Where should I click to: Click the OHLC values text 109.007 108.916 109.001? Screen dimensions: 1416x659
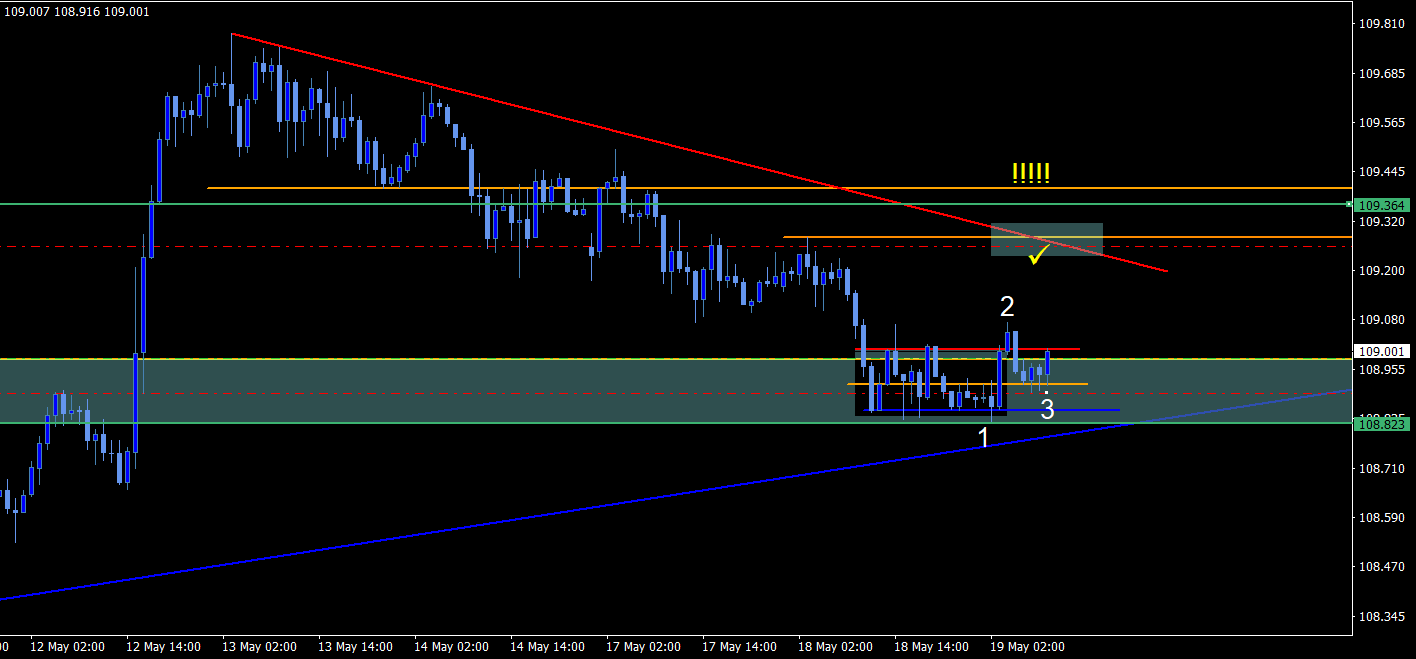tap(76, 12)
